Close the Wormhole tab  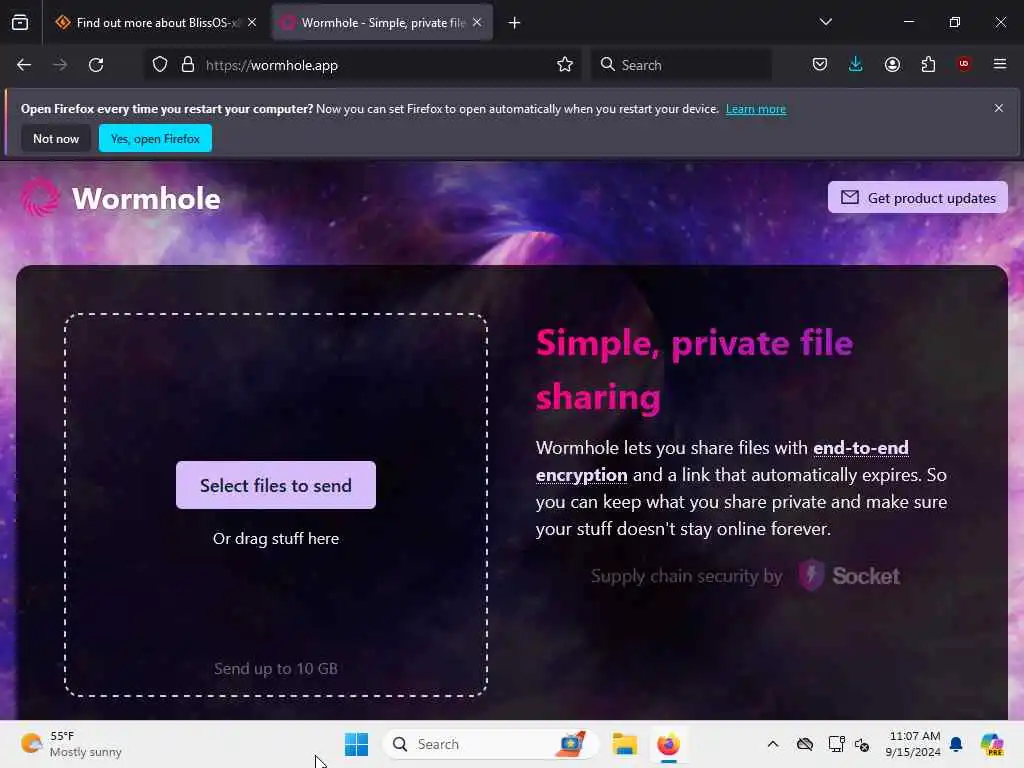(477, 23)
